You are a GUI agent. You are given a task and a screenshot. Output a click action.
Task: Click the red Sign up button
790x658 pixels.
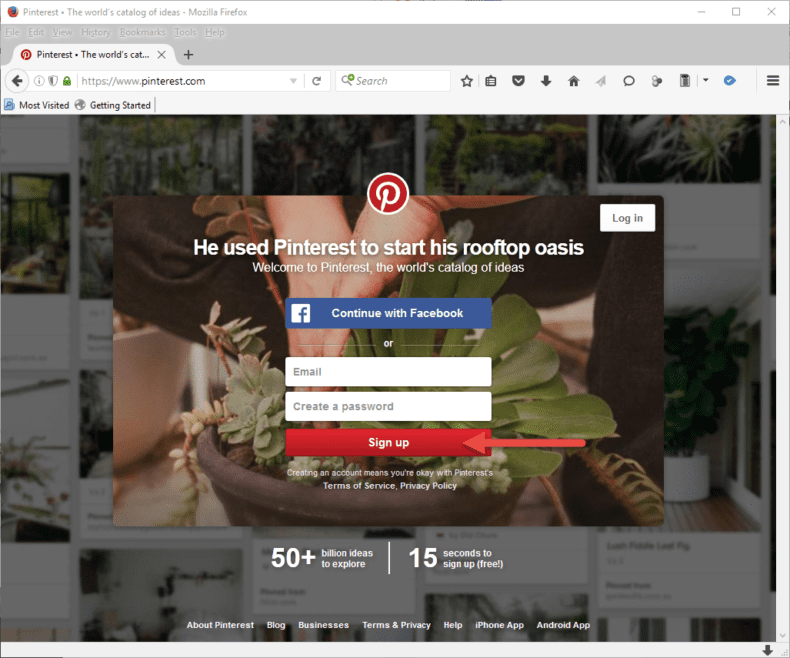[388, 442]
